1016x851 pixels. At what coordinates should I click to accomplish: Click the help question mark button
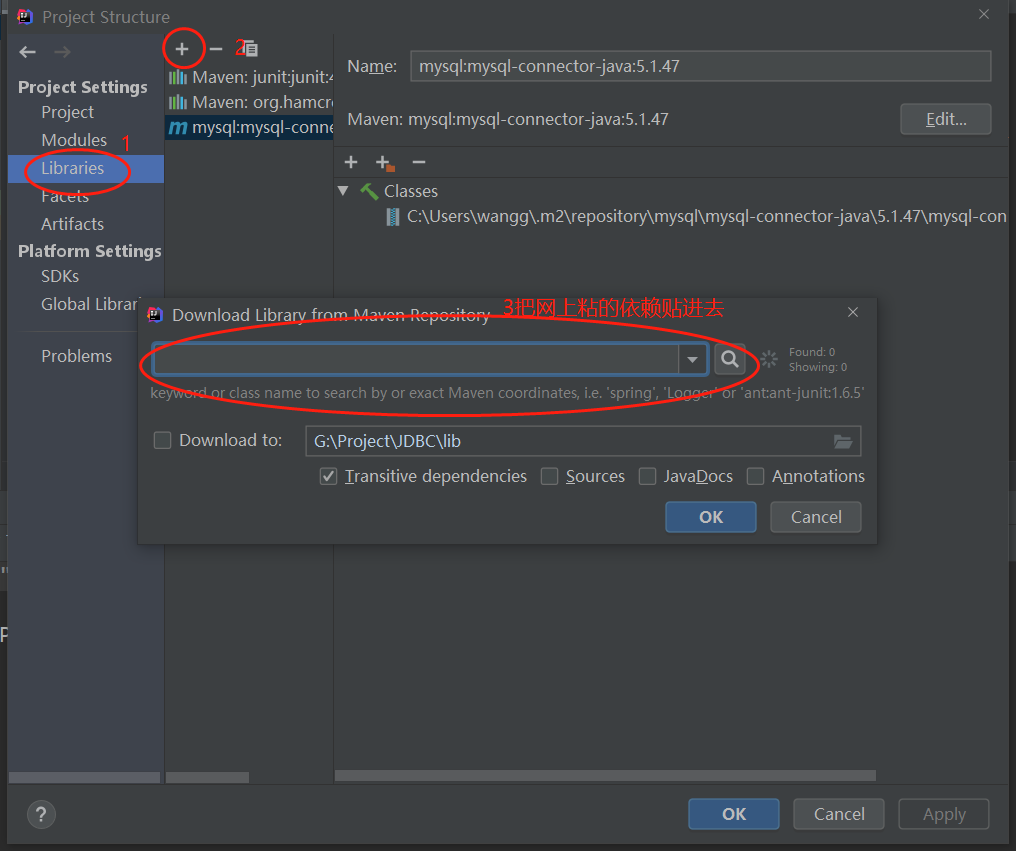click(x=41, y=814)
